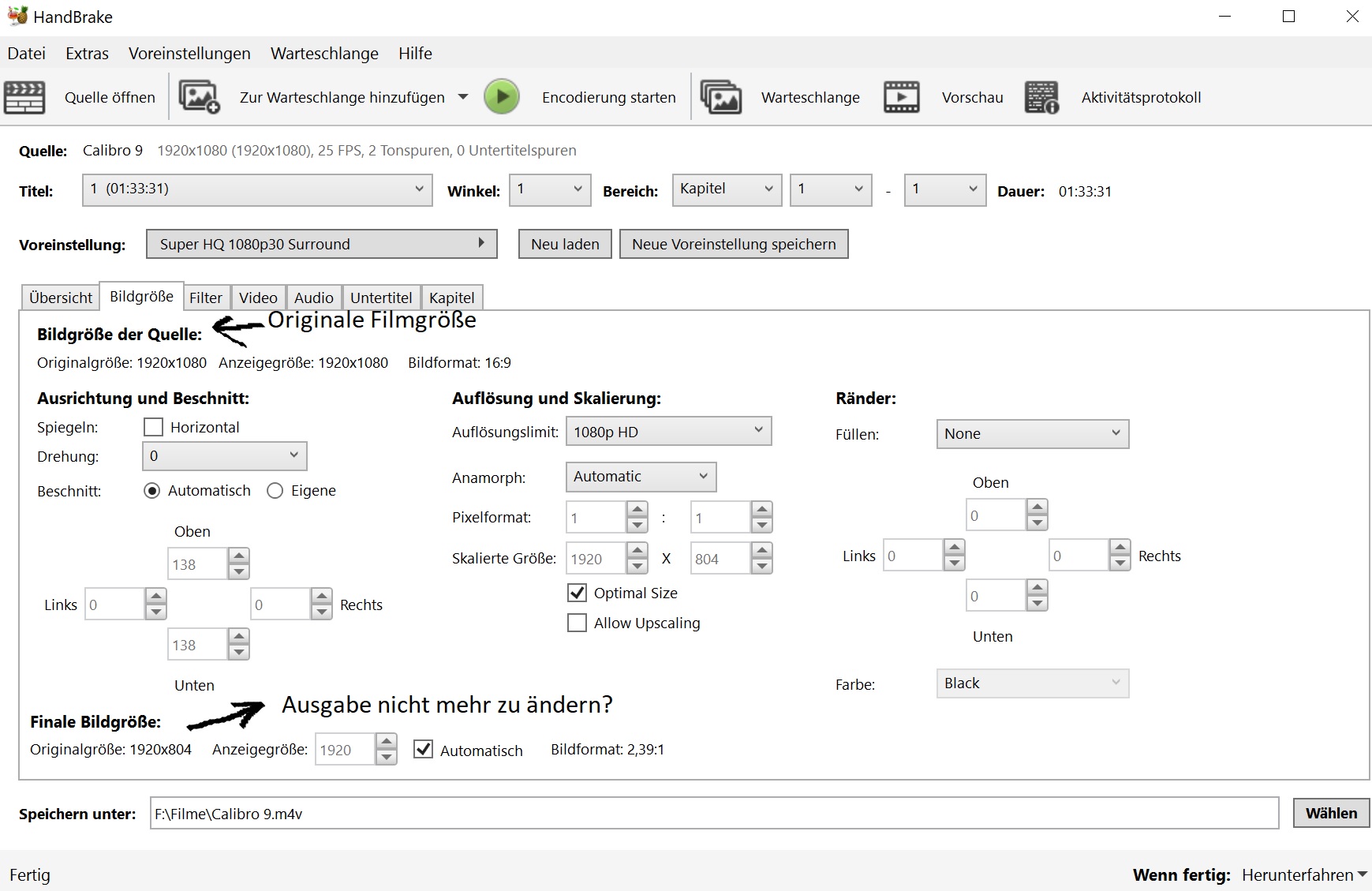Open the add-to-queue dropdown arrow
Screen dimensions: 1372x891
pos(463,97)
